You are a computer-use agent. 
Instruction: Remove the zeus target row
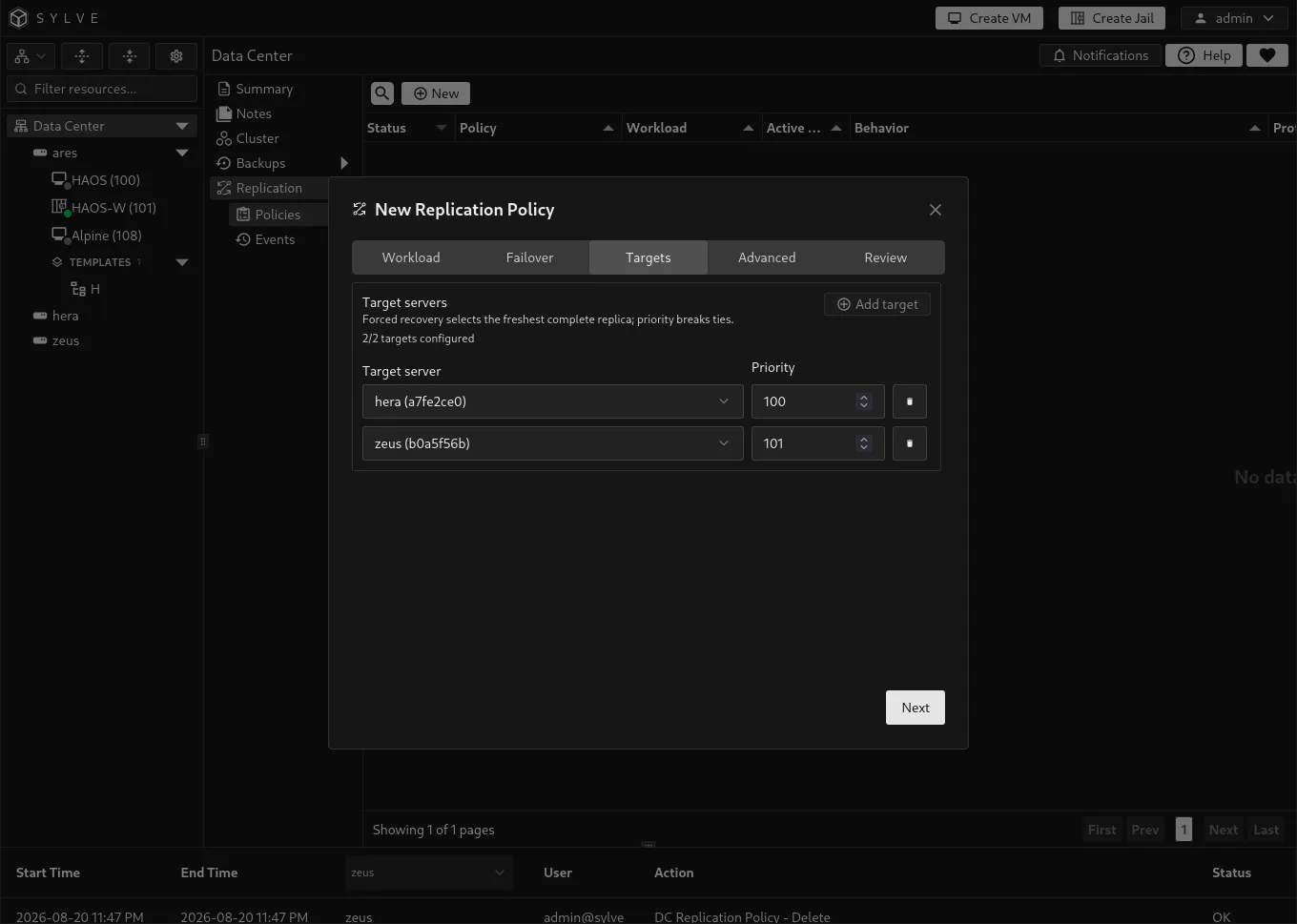(x=910, y=443)
